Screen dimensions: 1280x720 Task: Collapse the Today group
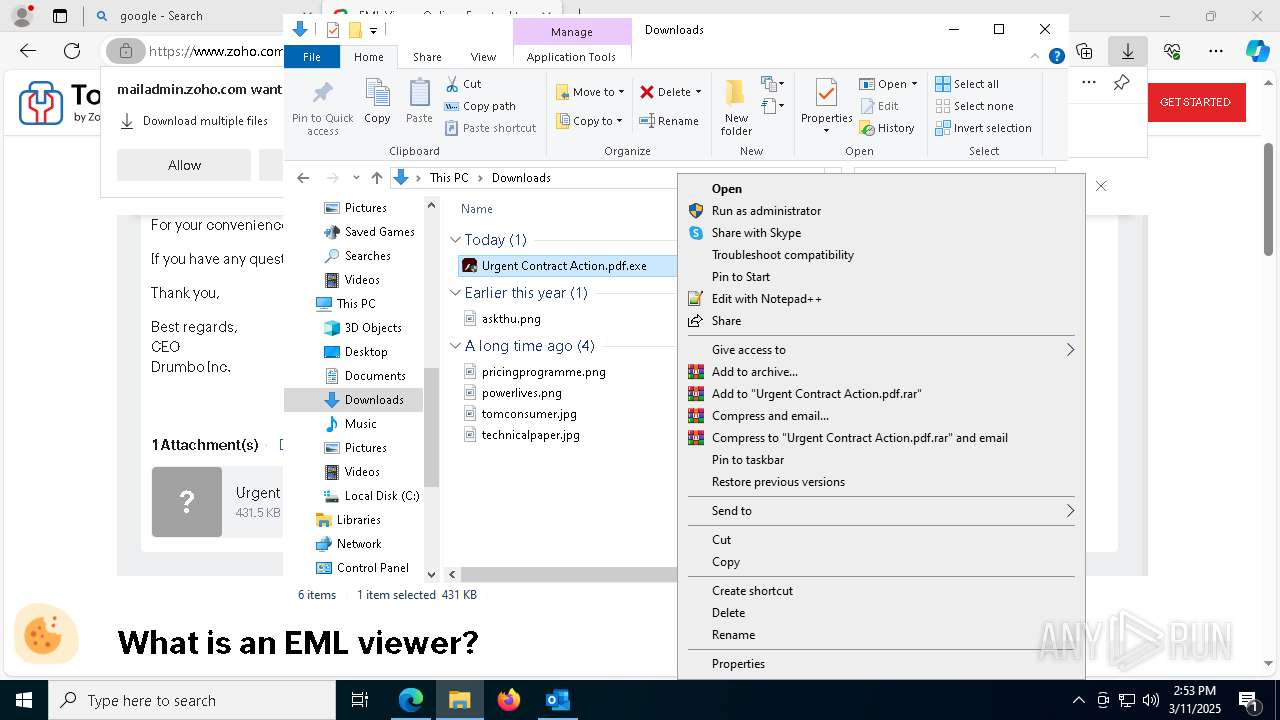[455, 240]
